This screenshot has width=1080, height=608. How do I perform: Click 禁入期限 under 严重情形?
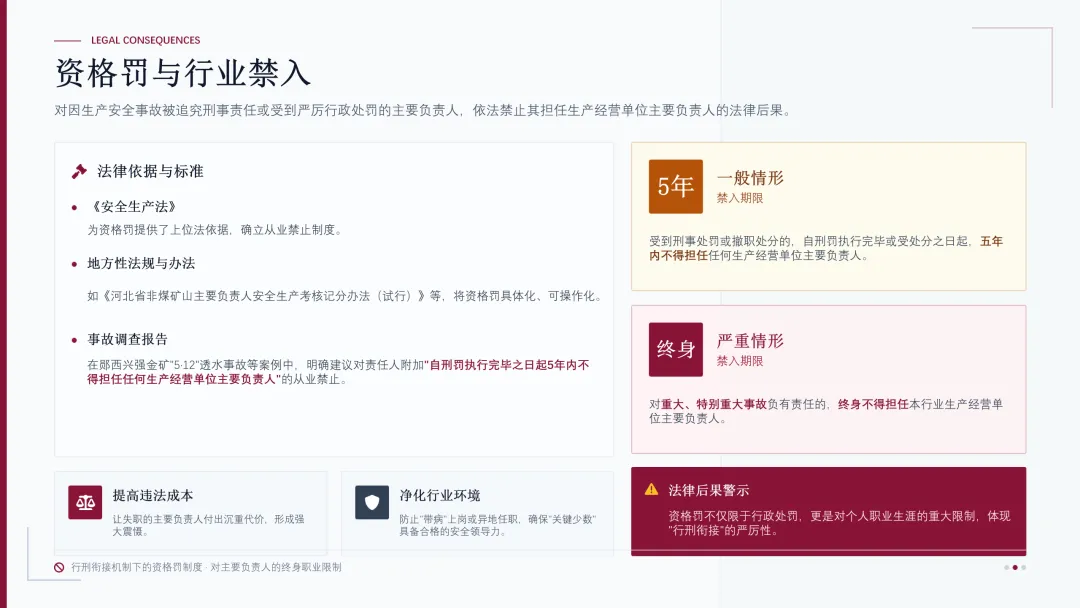(x=740, y=361)
